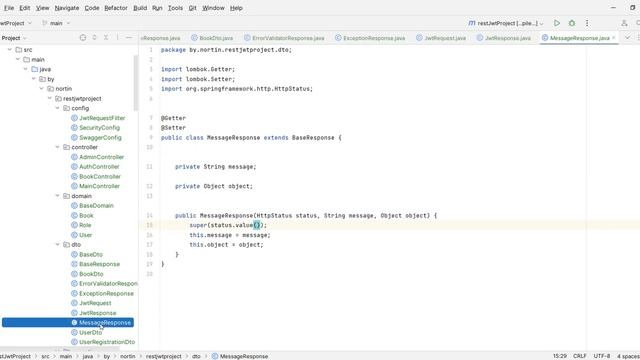Open the run configuration dropdown
The image size is (640, 360).
point(506,23)
